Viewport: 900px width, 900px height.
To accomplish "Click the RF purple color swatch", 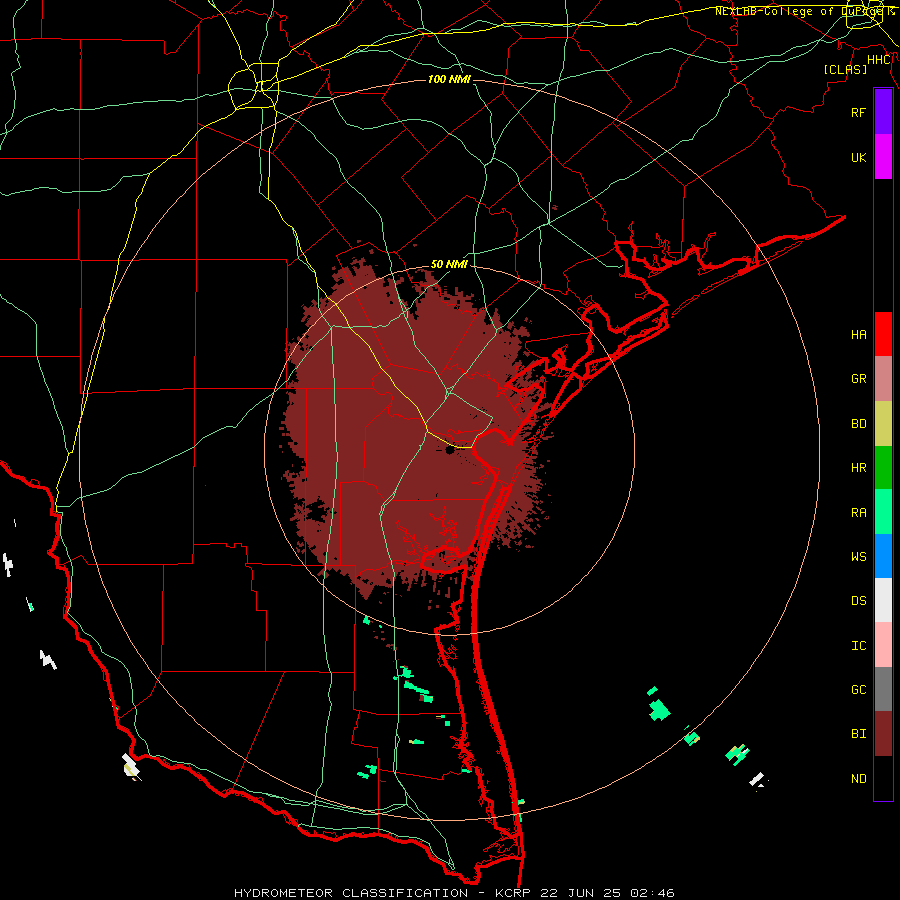I will pyautogui.click(x=883, y=112).
